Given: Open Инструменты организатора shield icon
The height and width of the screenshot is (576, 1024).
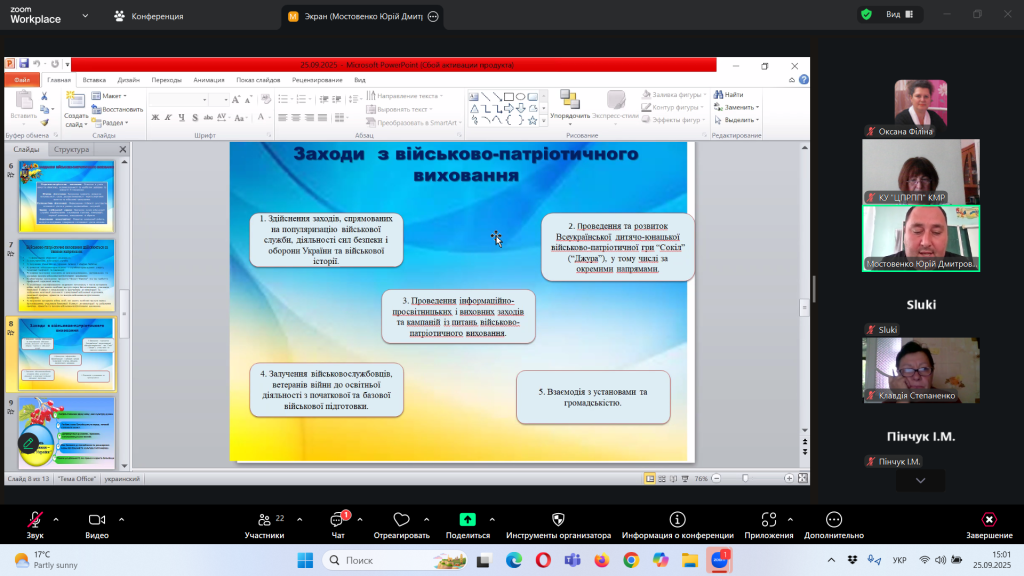Looking at the screenshot, I should pyautogui.click(x=560, y=520).
